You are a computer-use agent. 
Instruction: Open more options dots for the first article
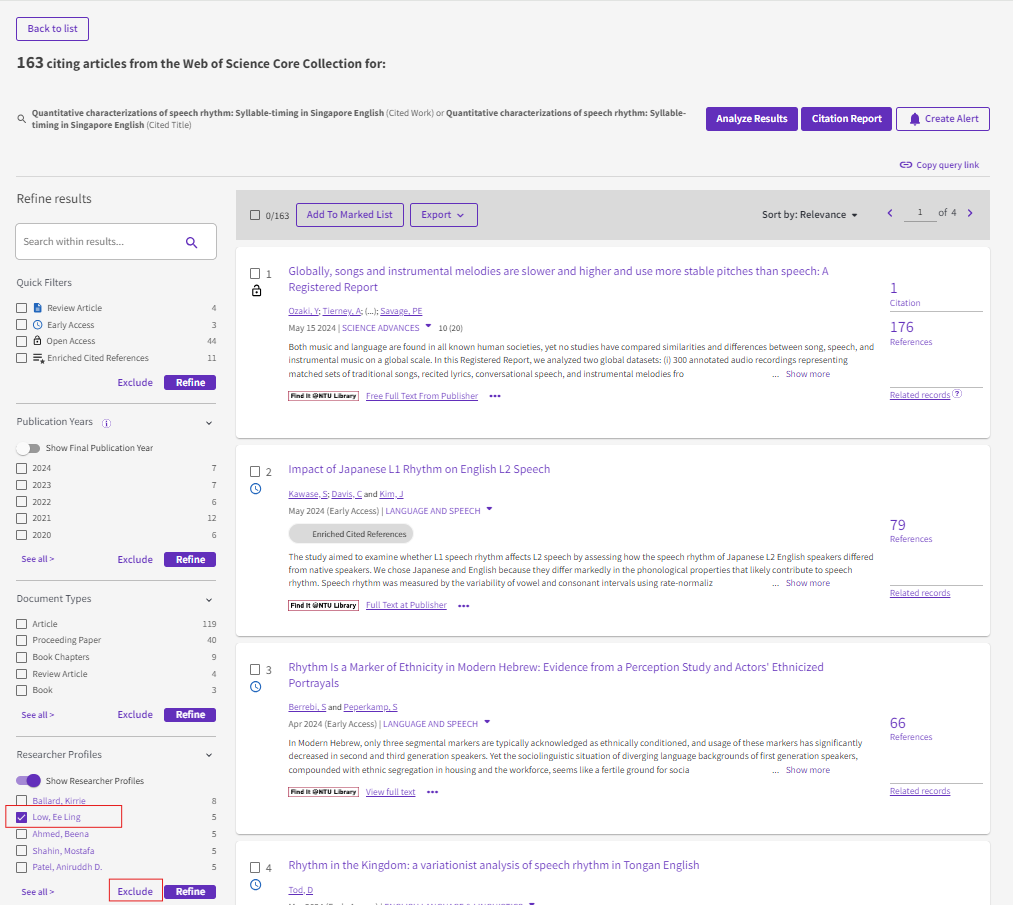(x=495, y=397)
